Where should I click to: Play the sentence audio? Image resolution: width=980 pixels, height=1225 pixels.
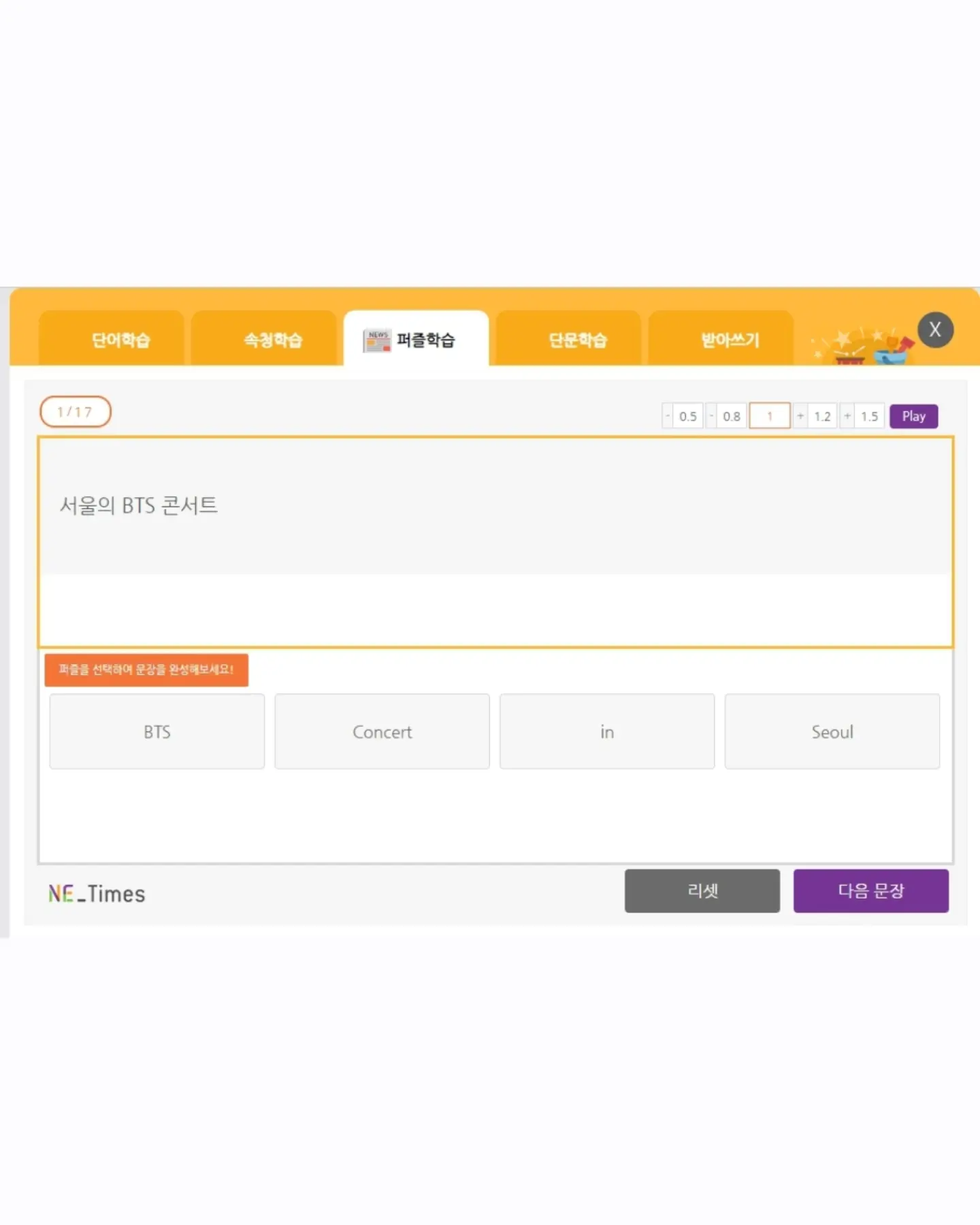click(x=913, y=416)
